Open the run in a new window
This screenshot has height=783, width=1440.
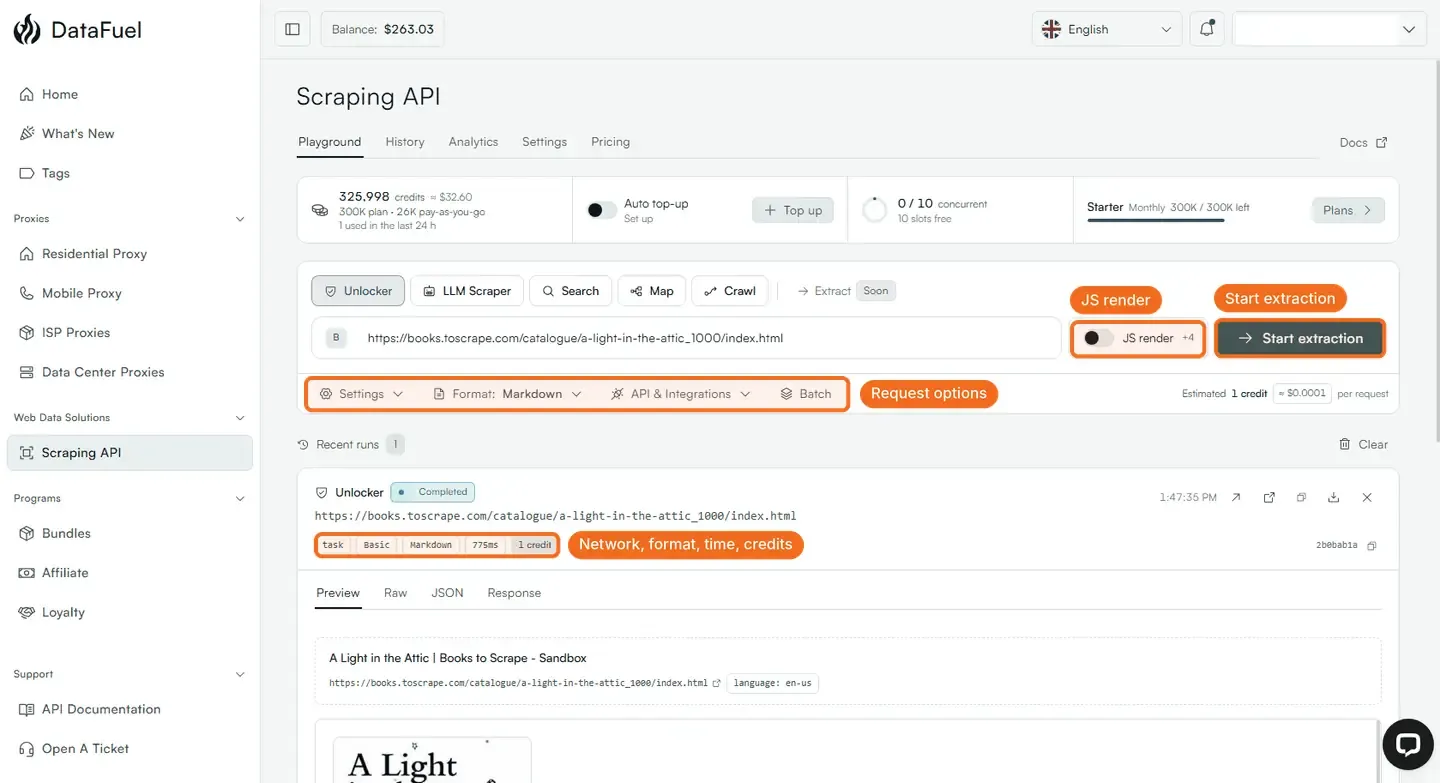(1269, 497)
